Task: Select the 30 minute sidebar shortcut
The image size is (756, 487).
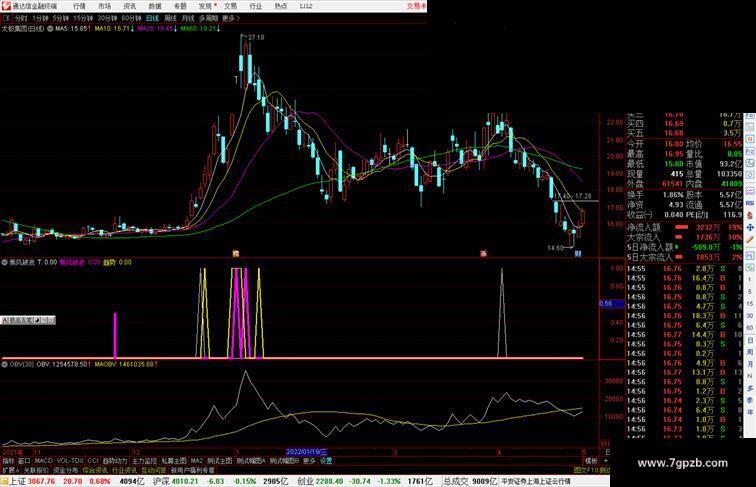Action: 750,316
